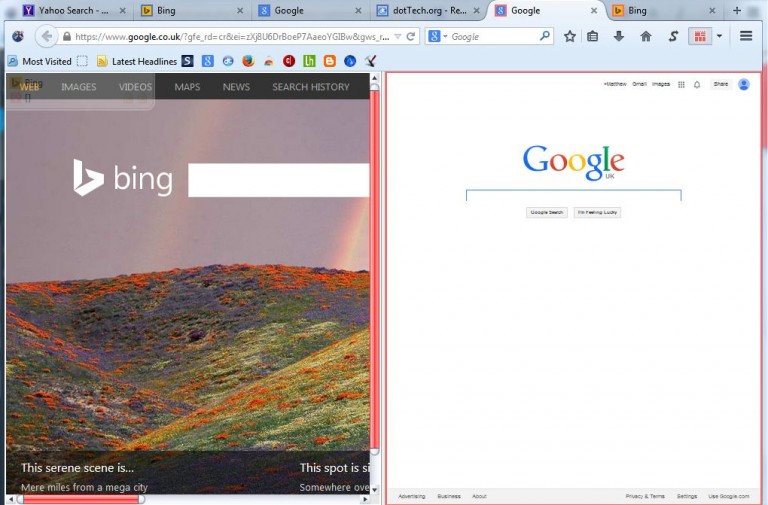Open the Downloads arrow icon

click(619, 36)
